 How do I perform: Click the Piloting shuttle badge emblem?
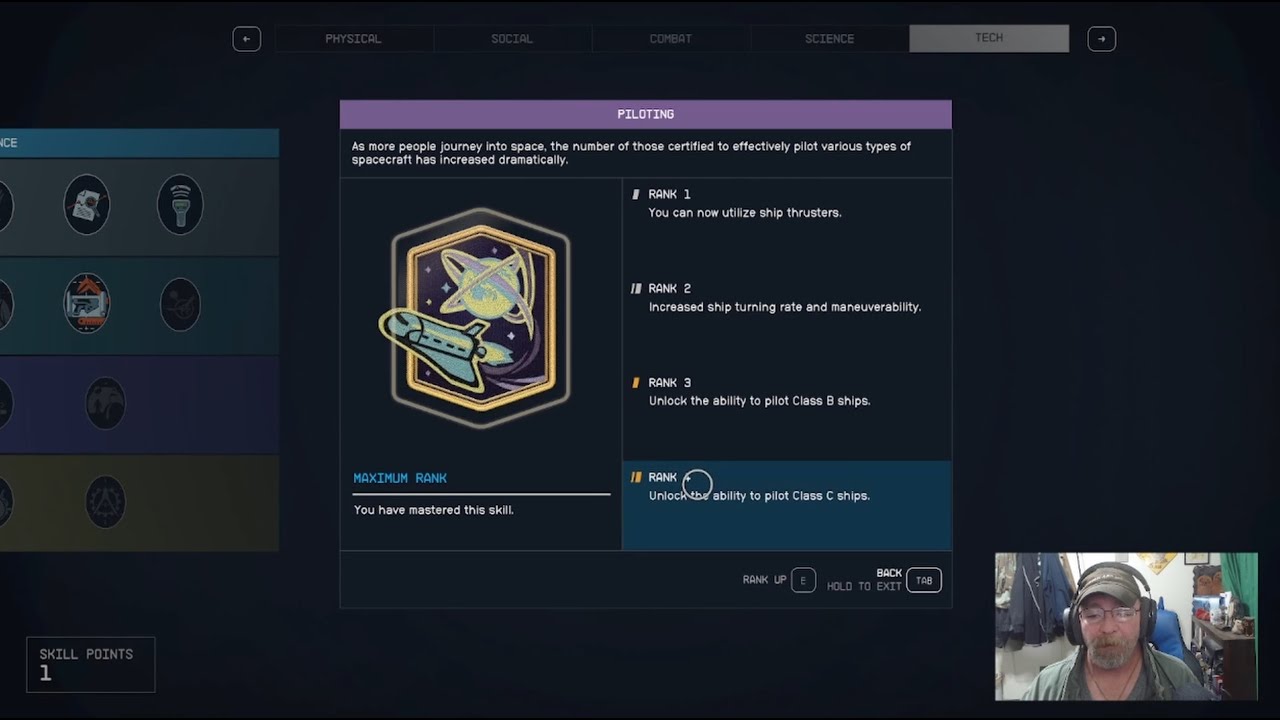tap(474, 318)
